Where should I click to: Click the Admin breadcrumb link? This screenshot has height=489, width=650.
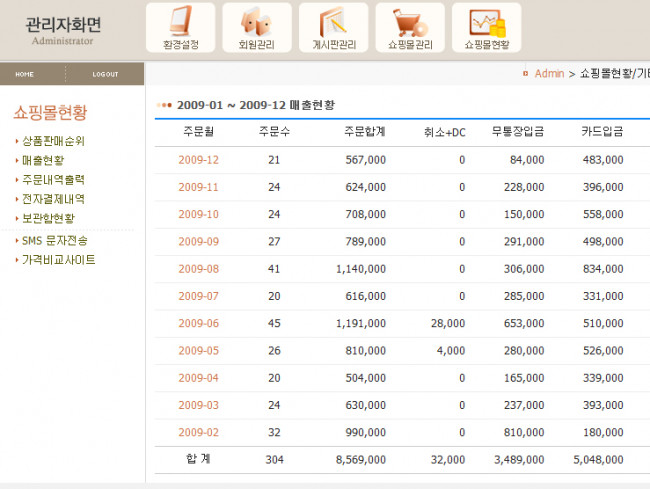(x=549, y=74)
